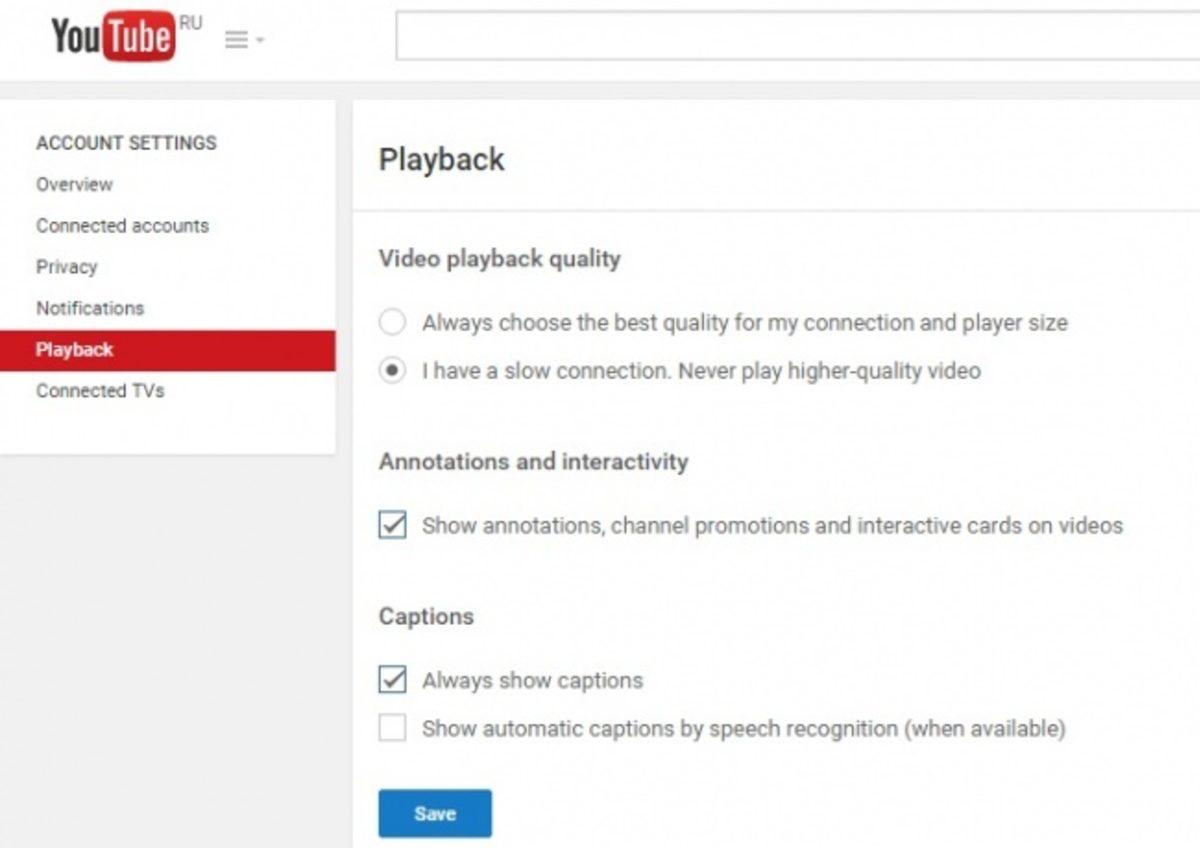Switch to Connected accounts settings
Image resolution: width=1200 pixels, height=848 pixels.
[122, 225]
